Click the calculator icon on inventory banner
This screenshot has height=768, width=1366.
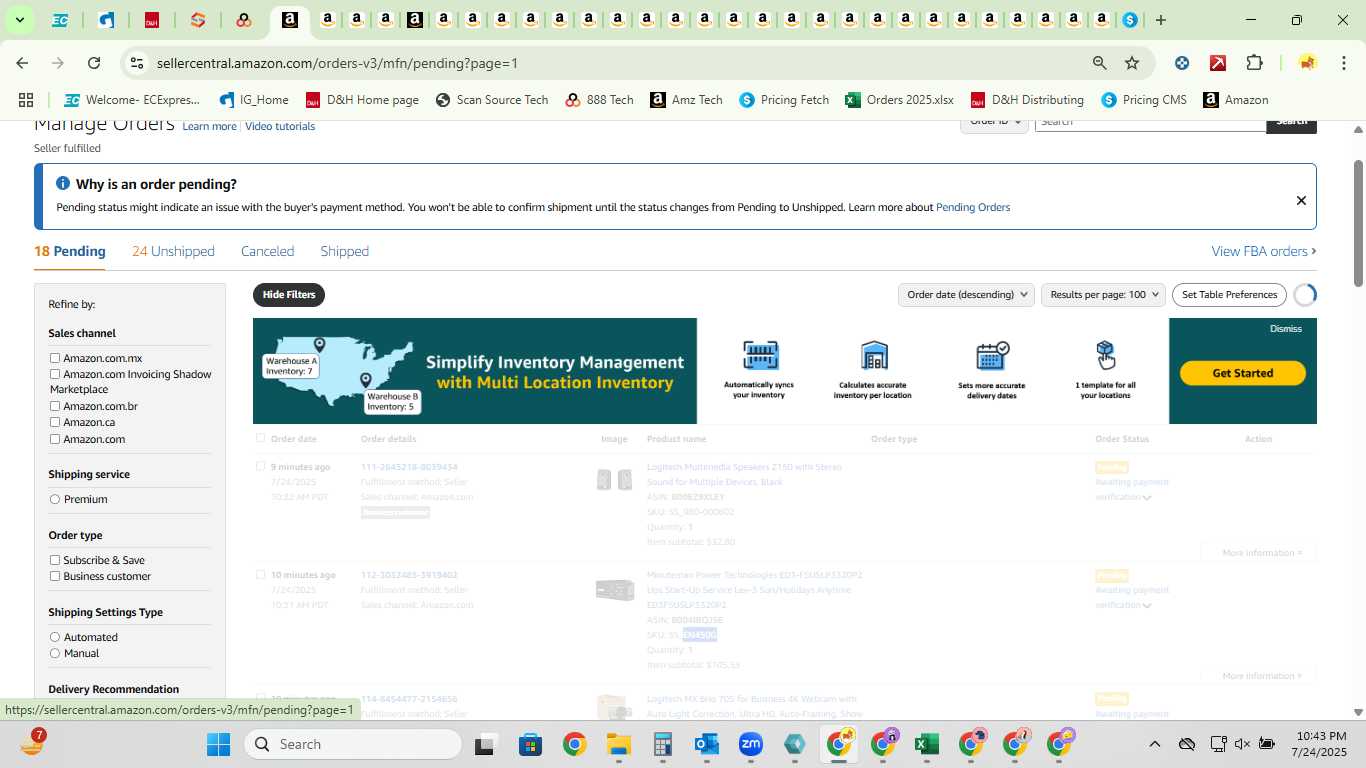pos(874,355)
